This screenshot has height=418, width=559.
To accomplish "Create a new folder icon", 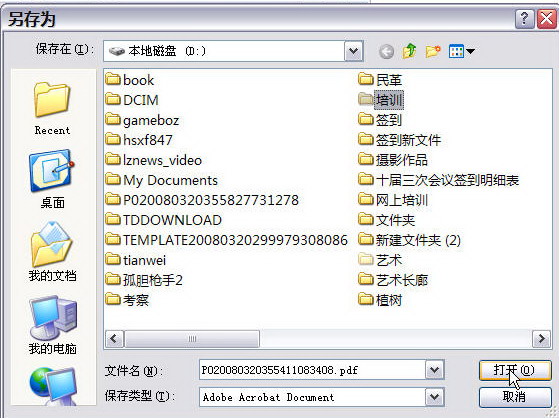I will (x=433, y=51).
